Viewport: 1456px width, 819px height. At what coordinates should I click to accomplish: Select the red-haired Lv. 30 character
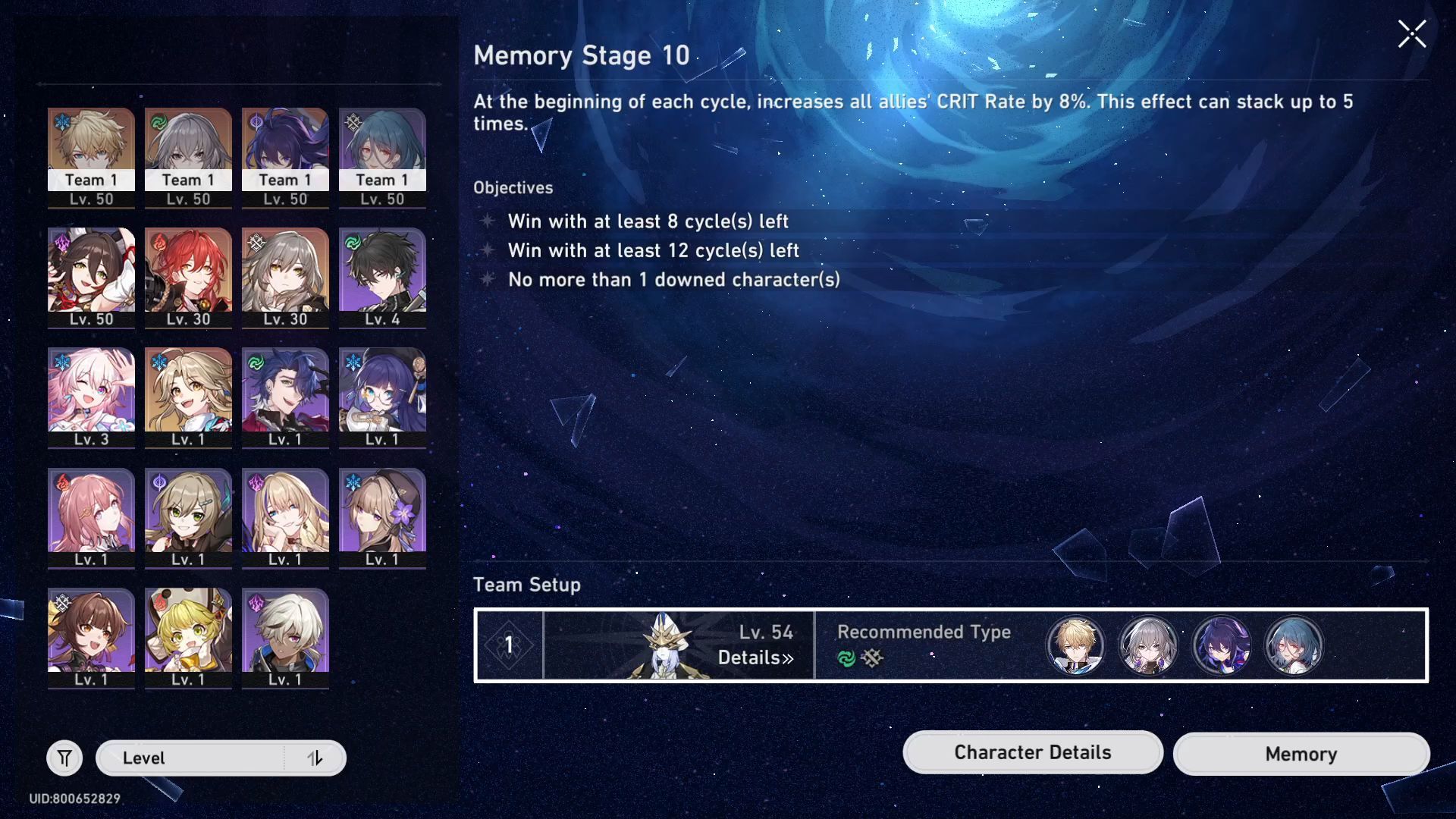click(188, 278)
